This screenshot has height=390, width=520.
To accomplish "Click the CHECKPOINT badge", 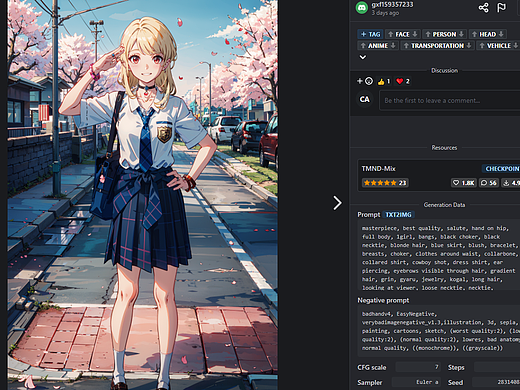I will (x=501, y=169).
